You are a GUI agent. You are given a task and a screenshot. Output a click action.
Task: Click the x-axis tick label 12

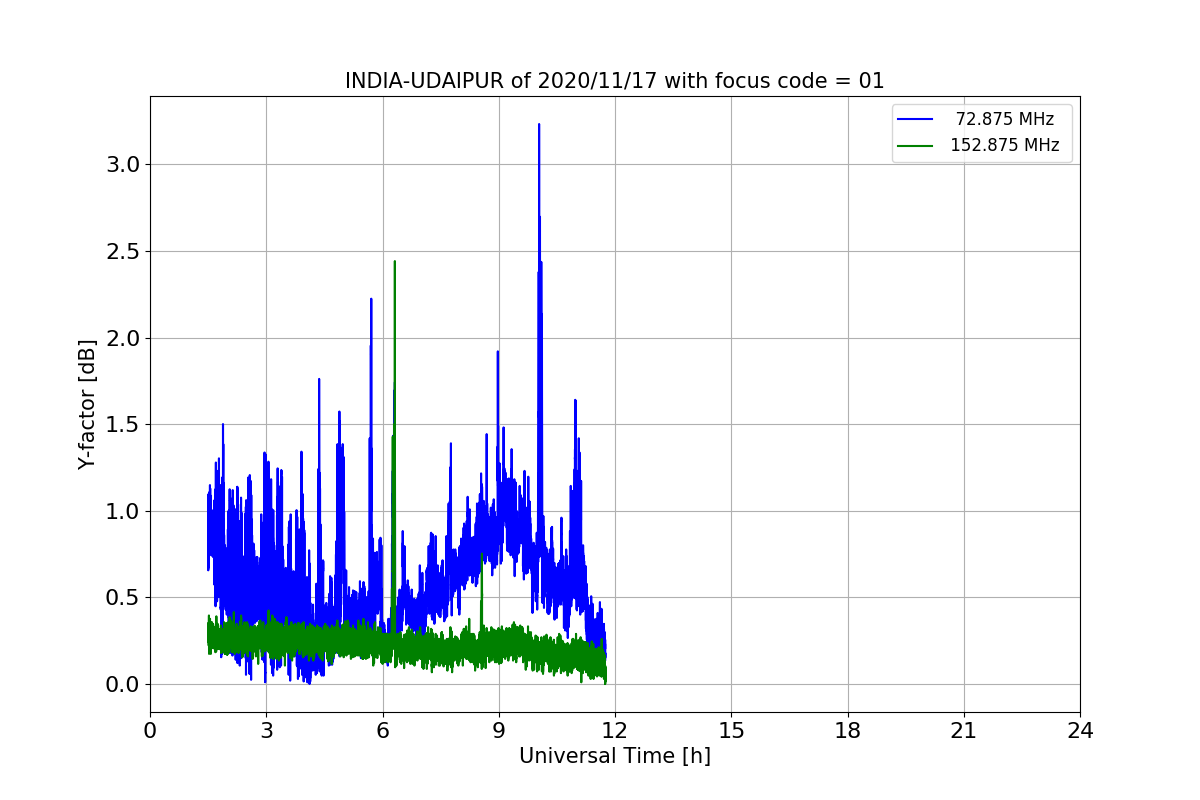click(x=615, y=731)
